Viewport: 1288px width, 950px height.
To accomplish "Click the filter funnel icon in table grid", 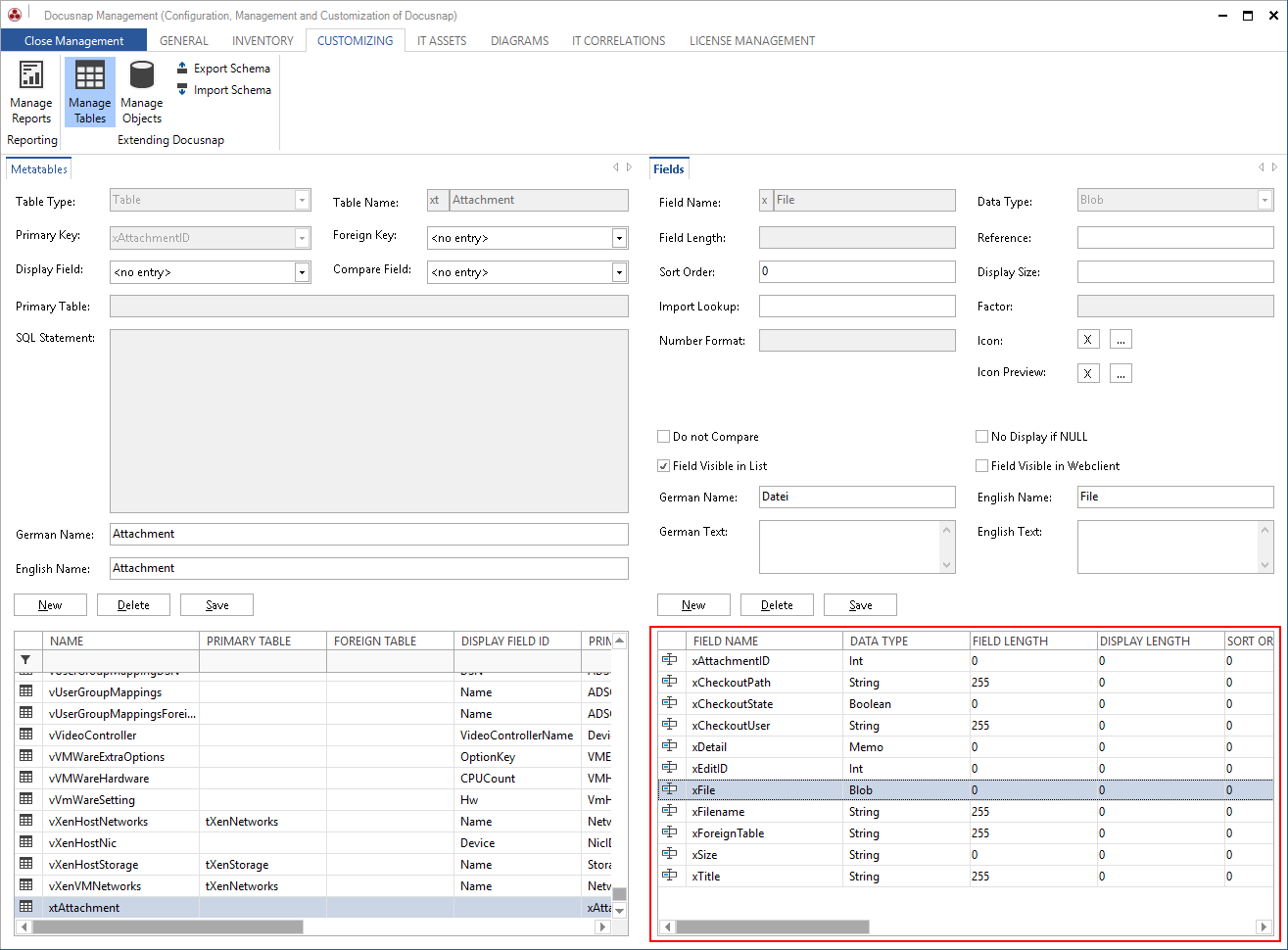I will tap(26, 661).
